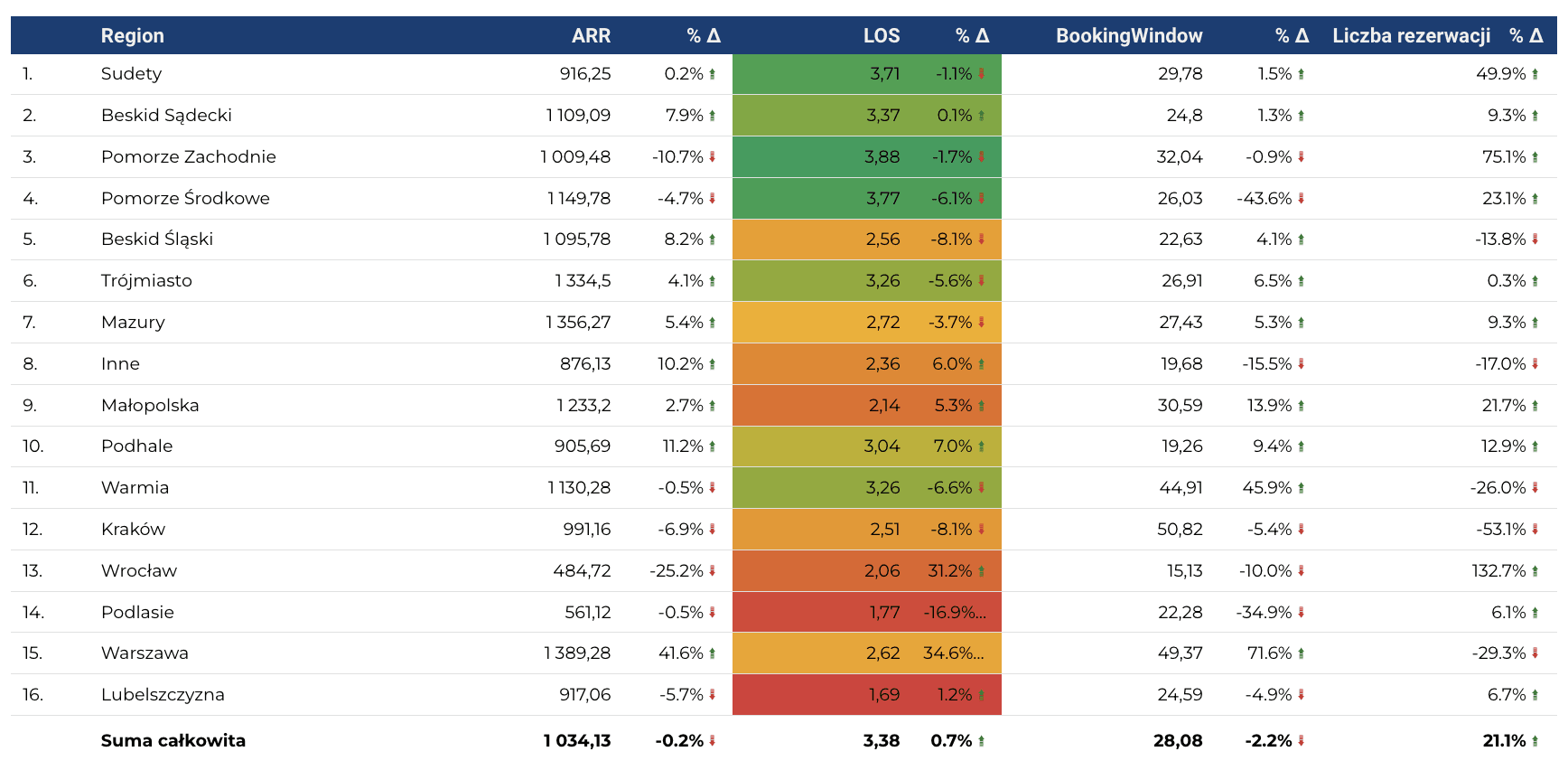Select the Wrocław row label
The width and height of the screenshot is (1568, 761).
[x=139, y=571]
